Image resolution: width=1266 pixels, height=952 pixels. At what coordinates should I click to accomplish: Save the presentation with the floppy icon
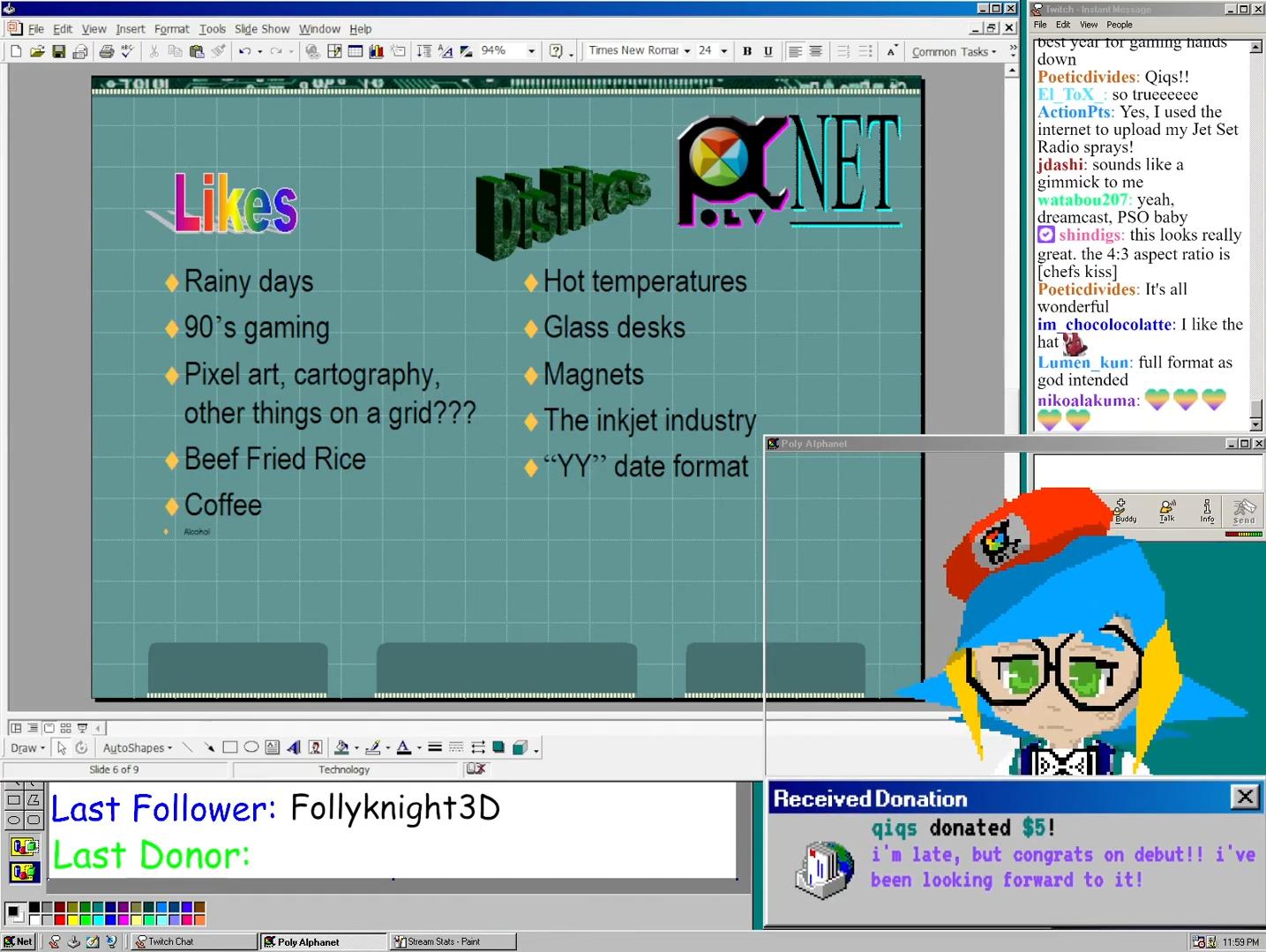pos(58,51)
